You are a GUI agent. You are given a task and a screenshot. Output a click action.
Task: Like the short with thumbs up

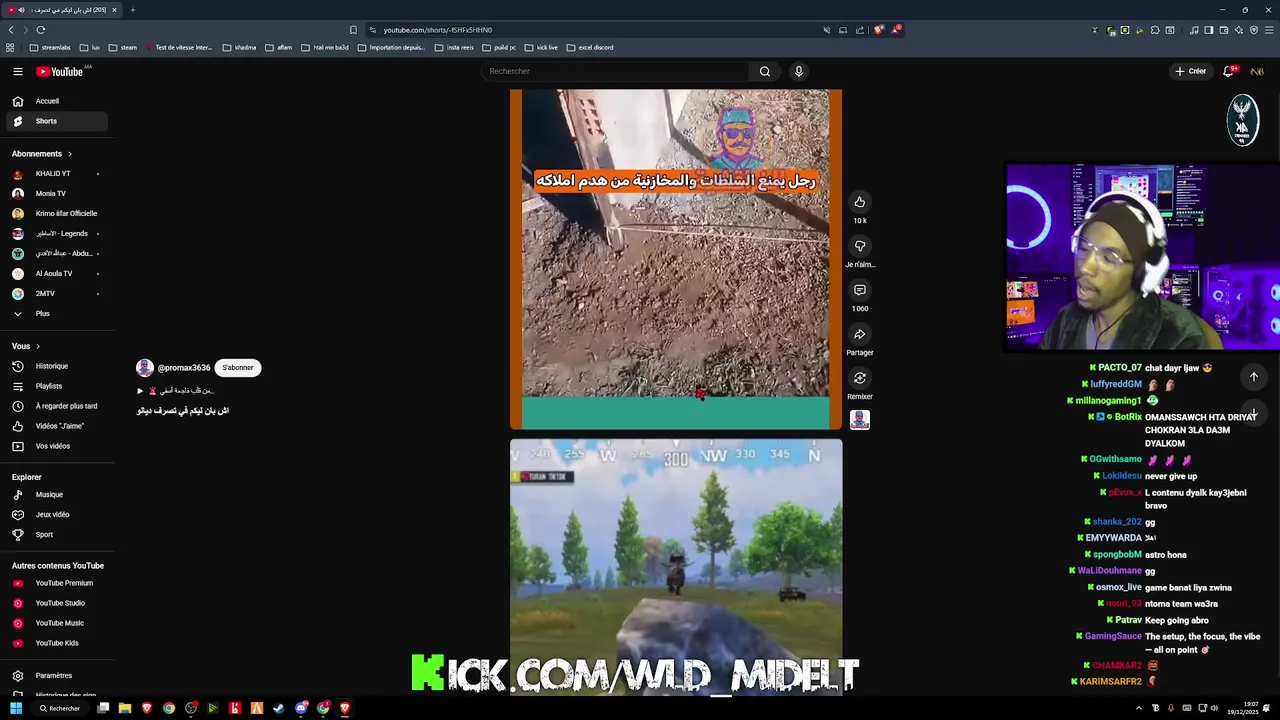(x=859, y=202)
